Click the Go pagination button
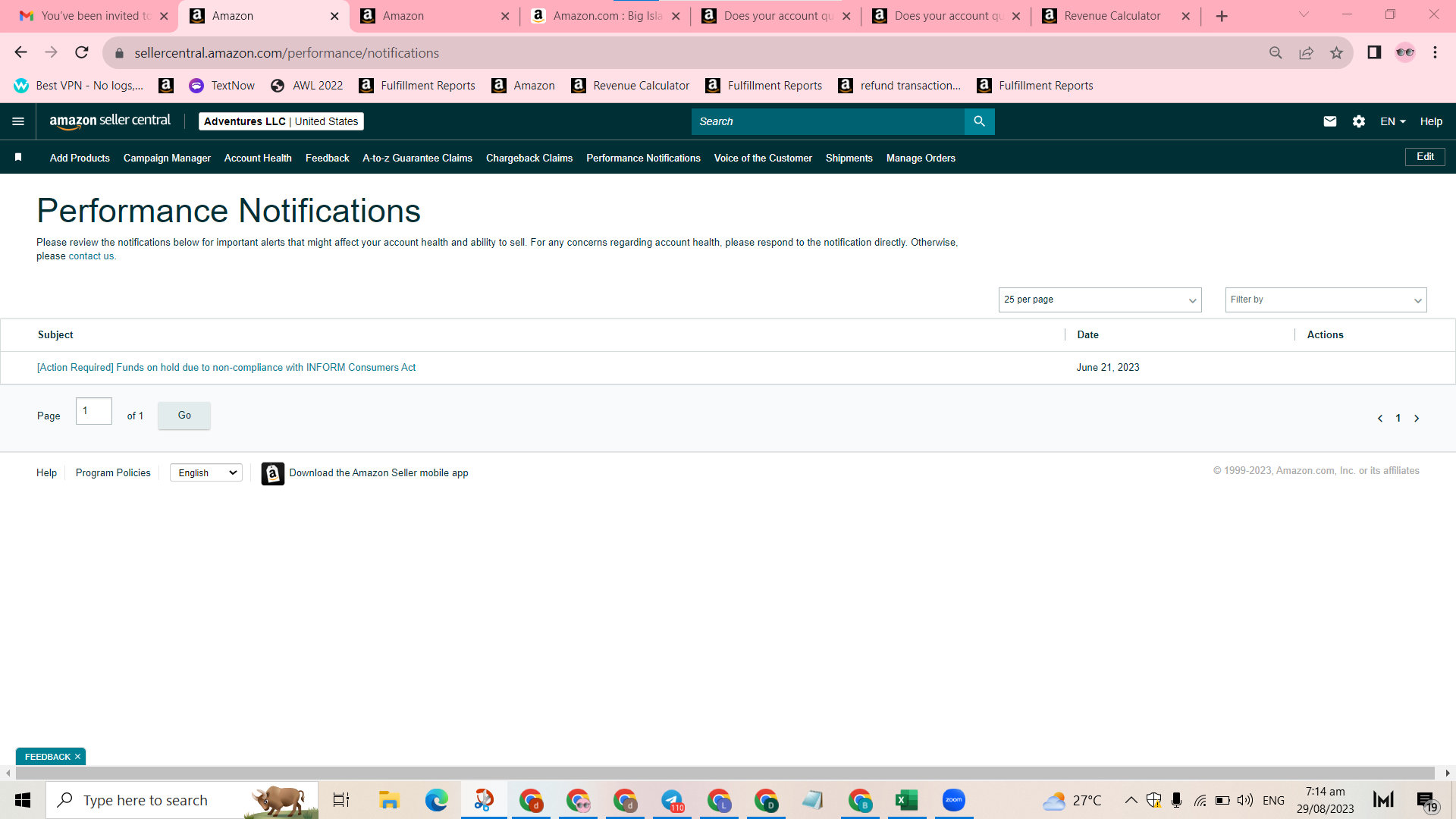1456x819 pixels. 184,416
